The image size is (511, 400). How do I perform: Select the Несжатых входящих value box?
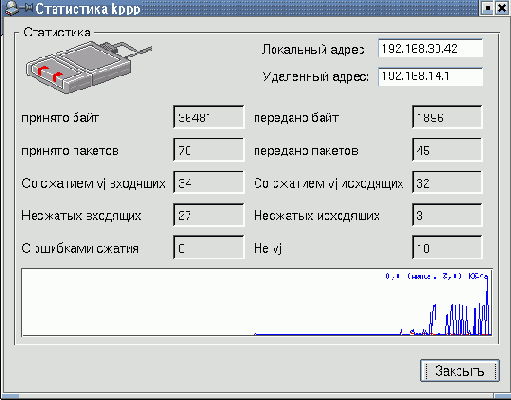coord(209,215)
